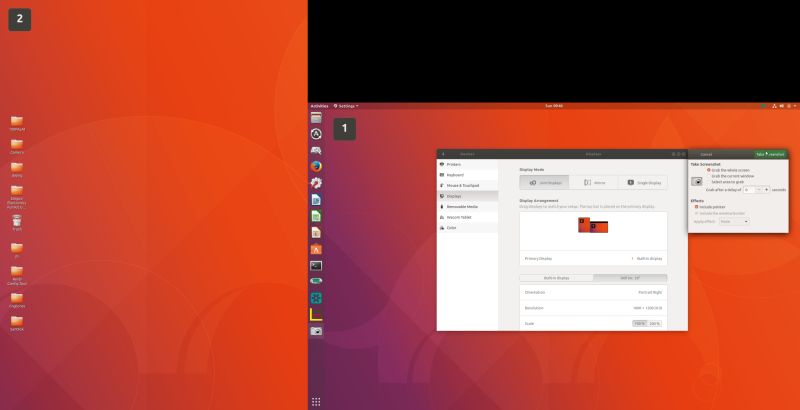The image size is (800, 410).
Task: Open the Terminal from the dock
Action: tap(316, 266)
